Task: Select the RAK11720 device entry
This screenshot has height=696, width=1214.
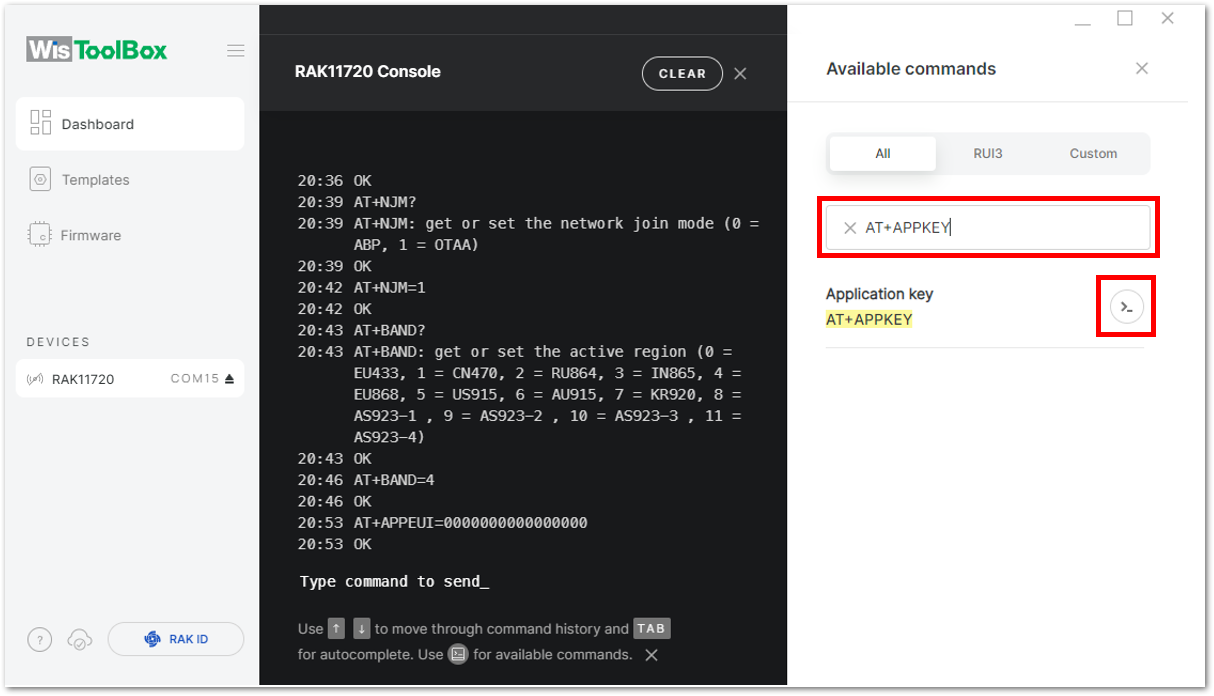Action: (130, 379)
